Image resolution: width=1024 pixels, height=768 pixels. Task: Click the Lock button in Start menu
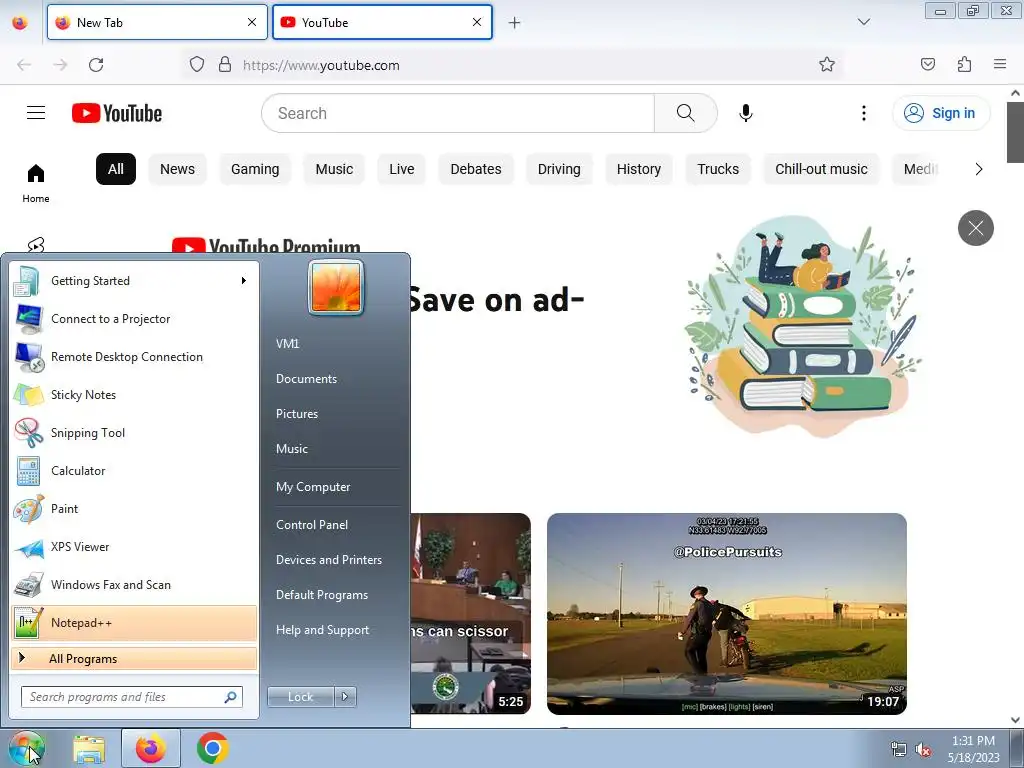coord(300,697)
